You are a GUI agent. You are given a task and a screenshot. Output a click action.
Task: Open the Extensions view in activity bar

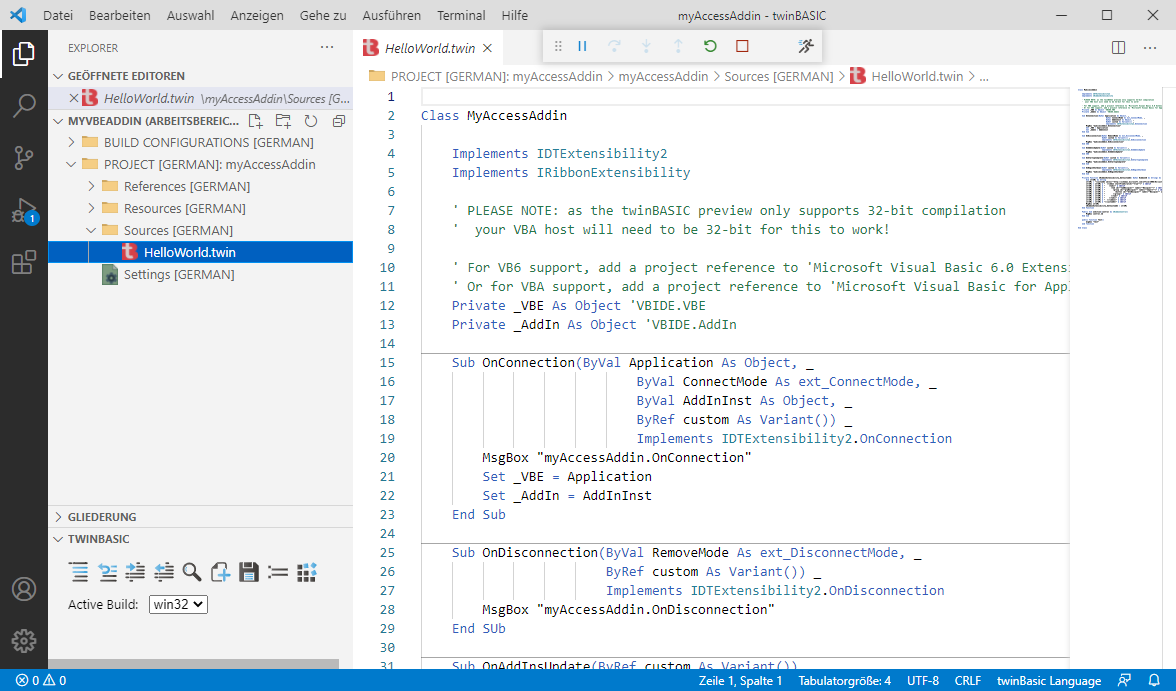point(24,263)
